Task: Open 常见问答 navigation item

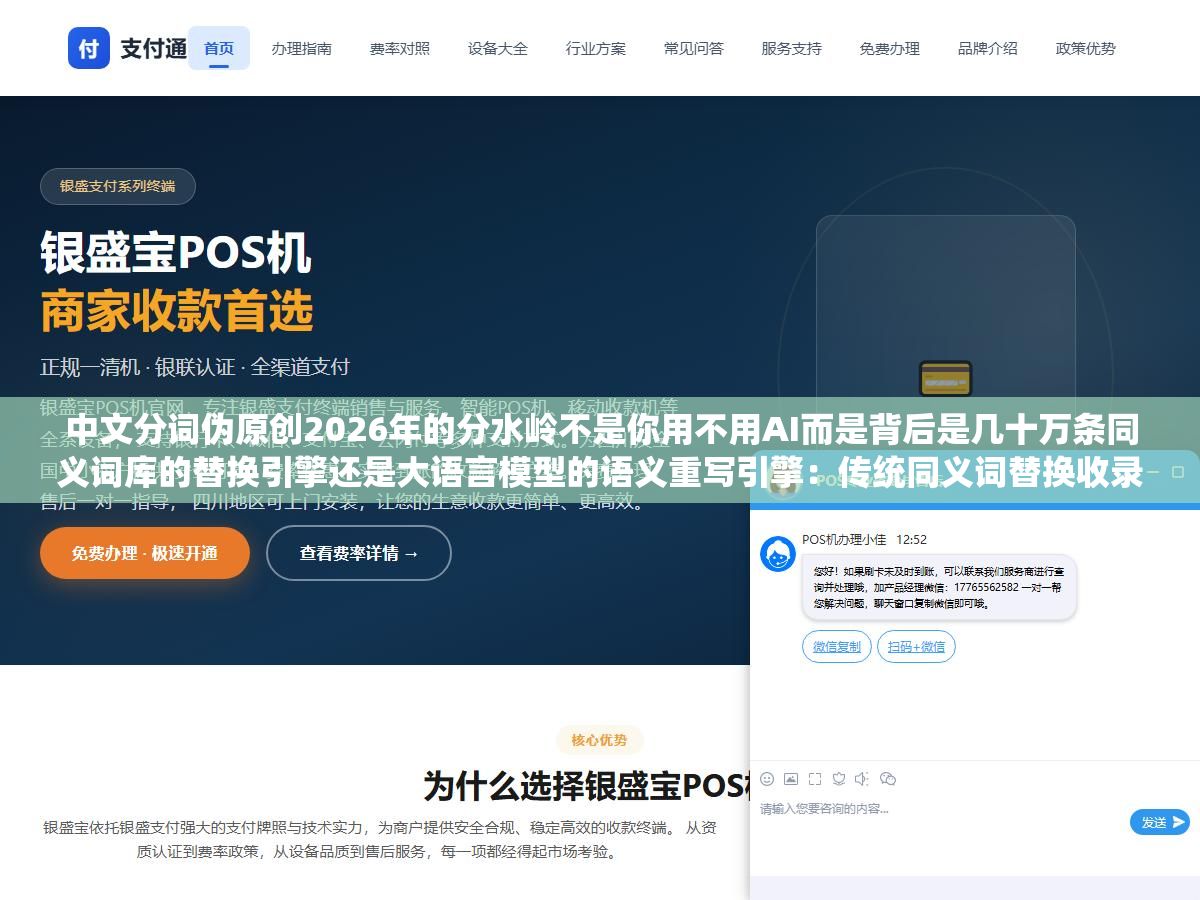Action: coord(694,48)
